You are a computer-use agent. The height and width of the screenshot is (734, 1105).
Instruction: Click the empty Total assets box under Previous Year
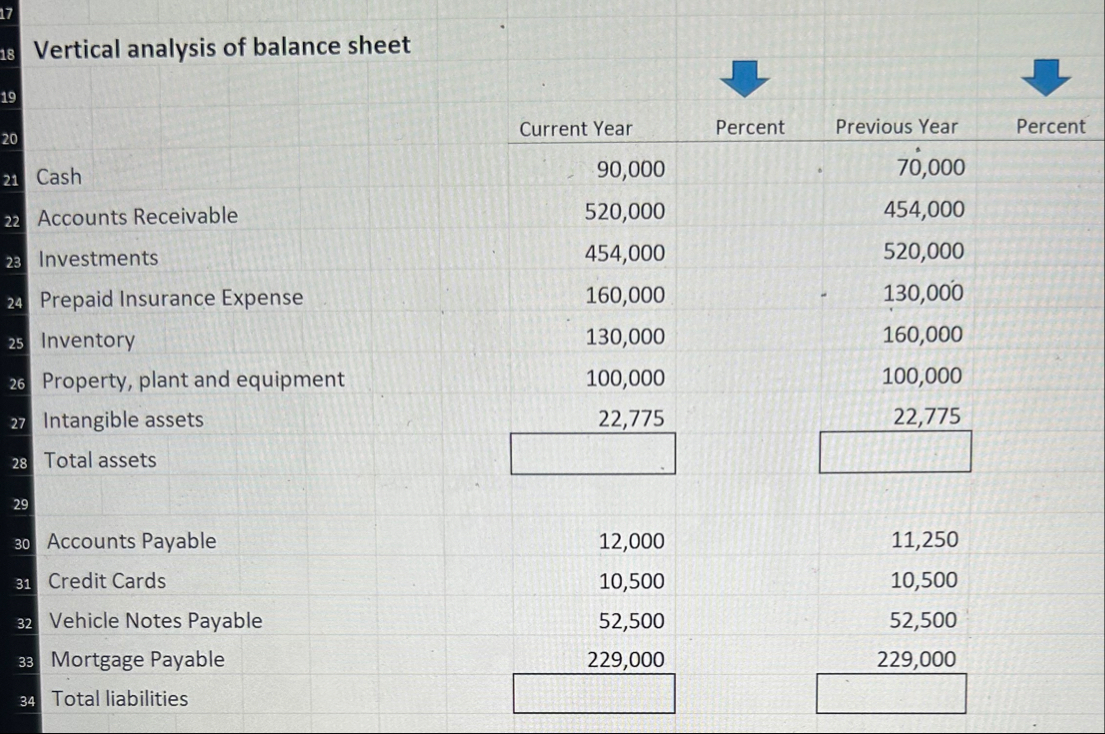893,450
